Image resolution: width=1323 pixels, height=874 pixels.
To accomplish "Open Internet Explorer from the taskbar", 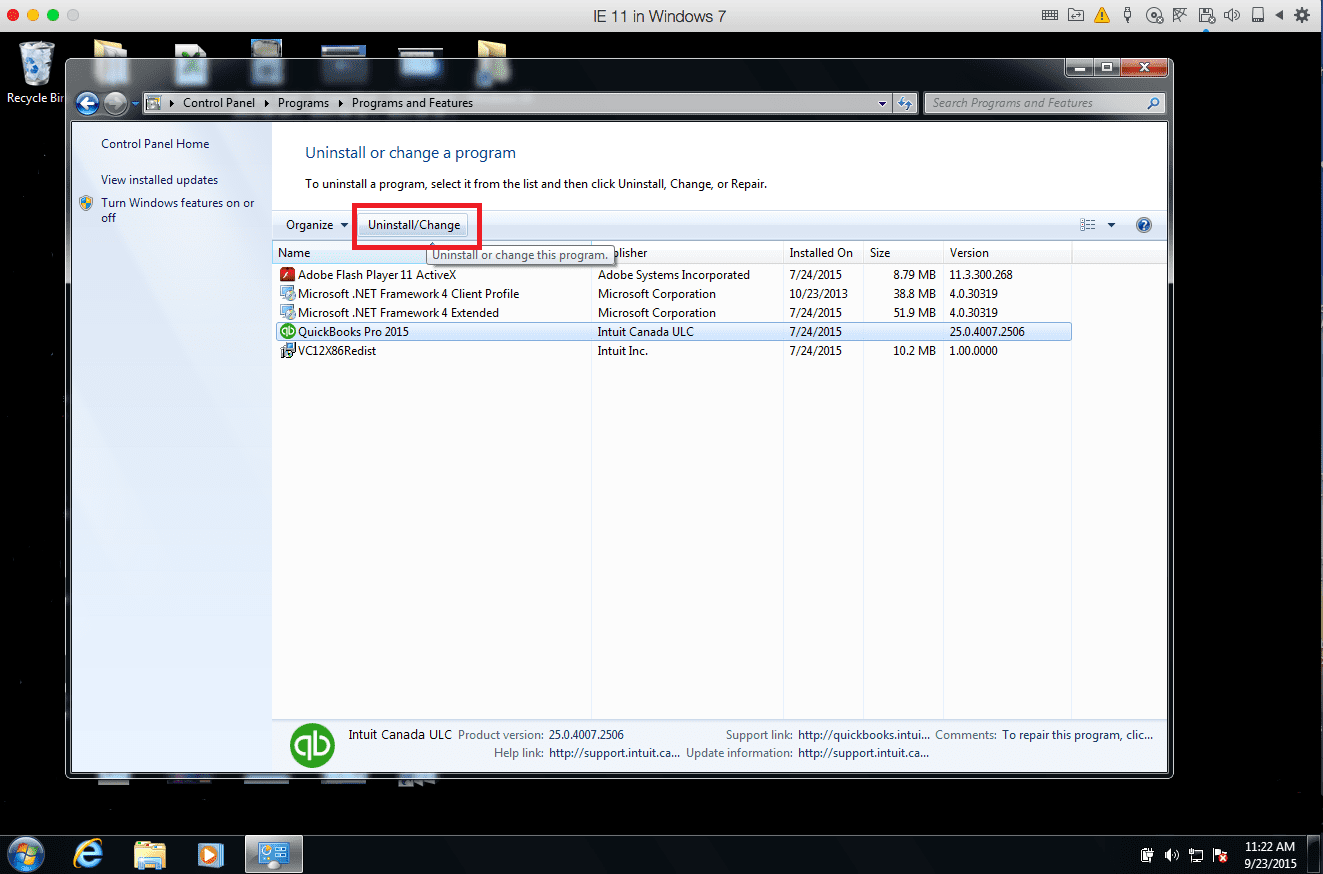I will pos(87,854).
